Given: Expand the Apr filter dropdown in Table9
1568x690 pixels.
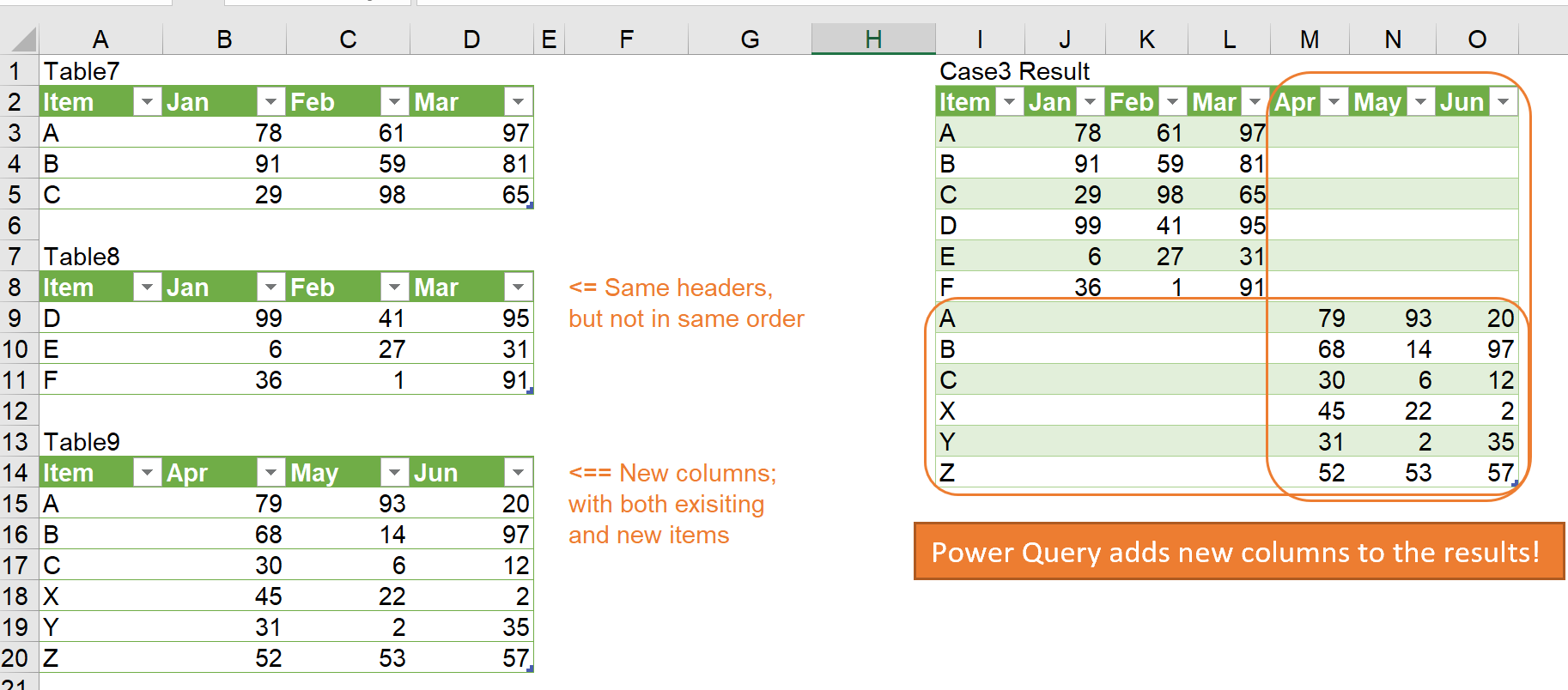Looking at the screenshot, I should point(270,473).
